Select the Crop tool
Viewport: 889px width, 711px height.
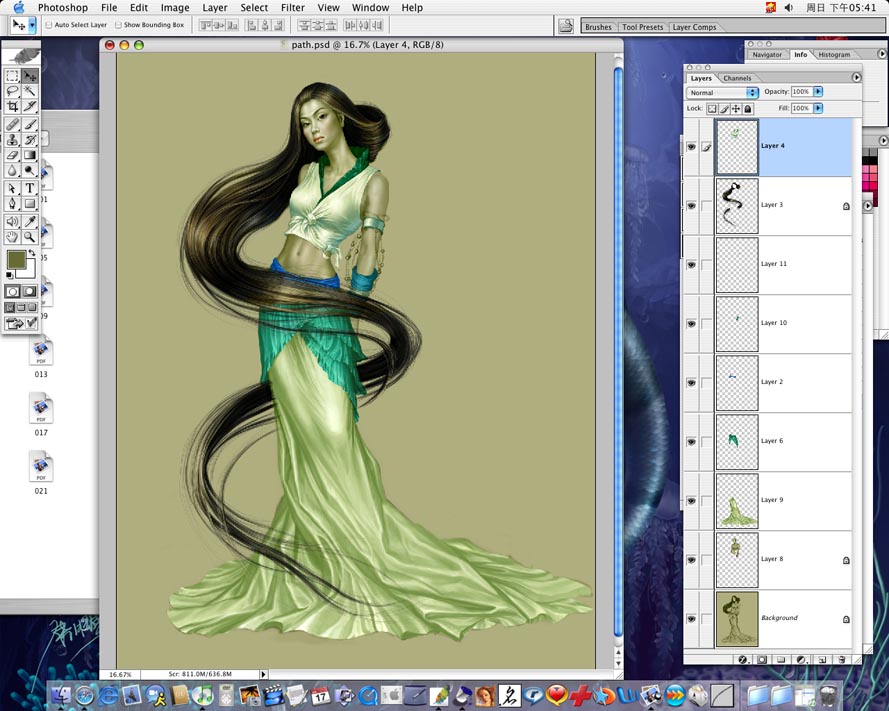coord(12,106)
